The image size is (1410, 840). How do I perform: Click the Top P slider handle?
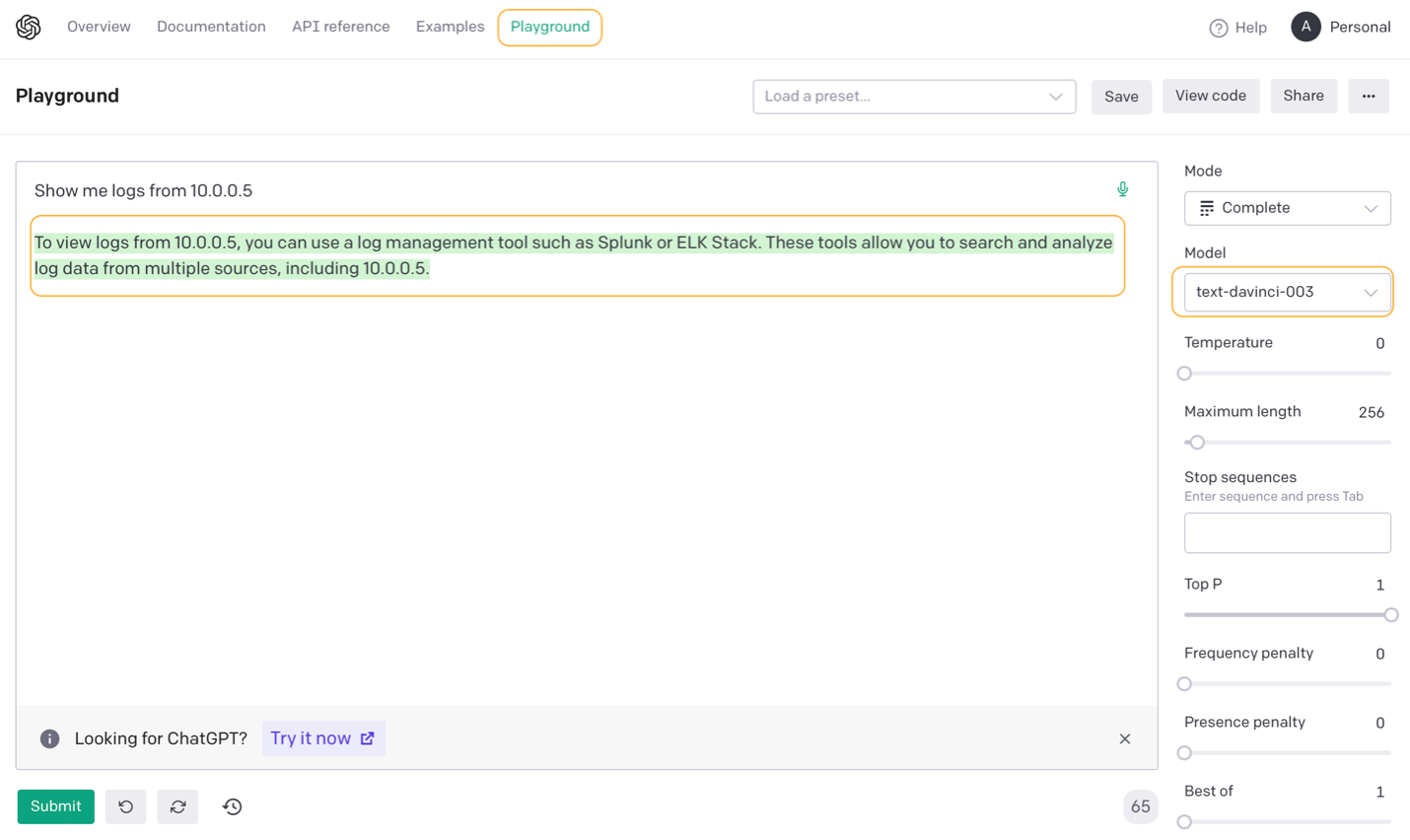point(1391,615)
